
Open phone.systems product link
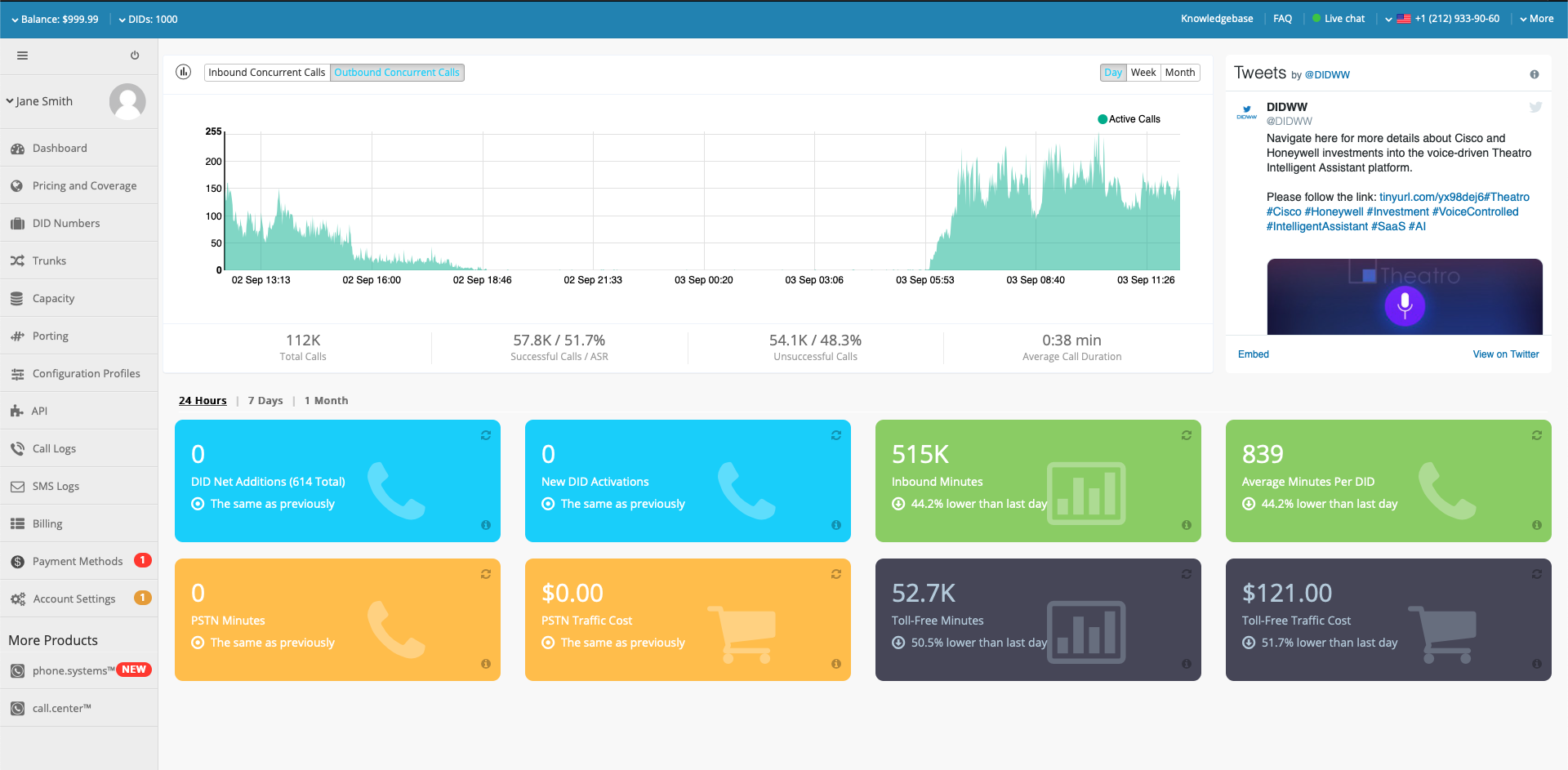tap(79, 670)
